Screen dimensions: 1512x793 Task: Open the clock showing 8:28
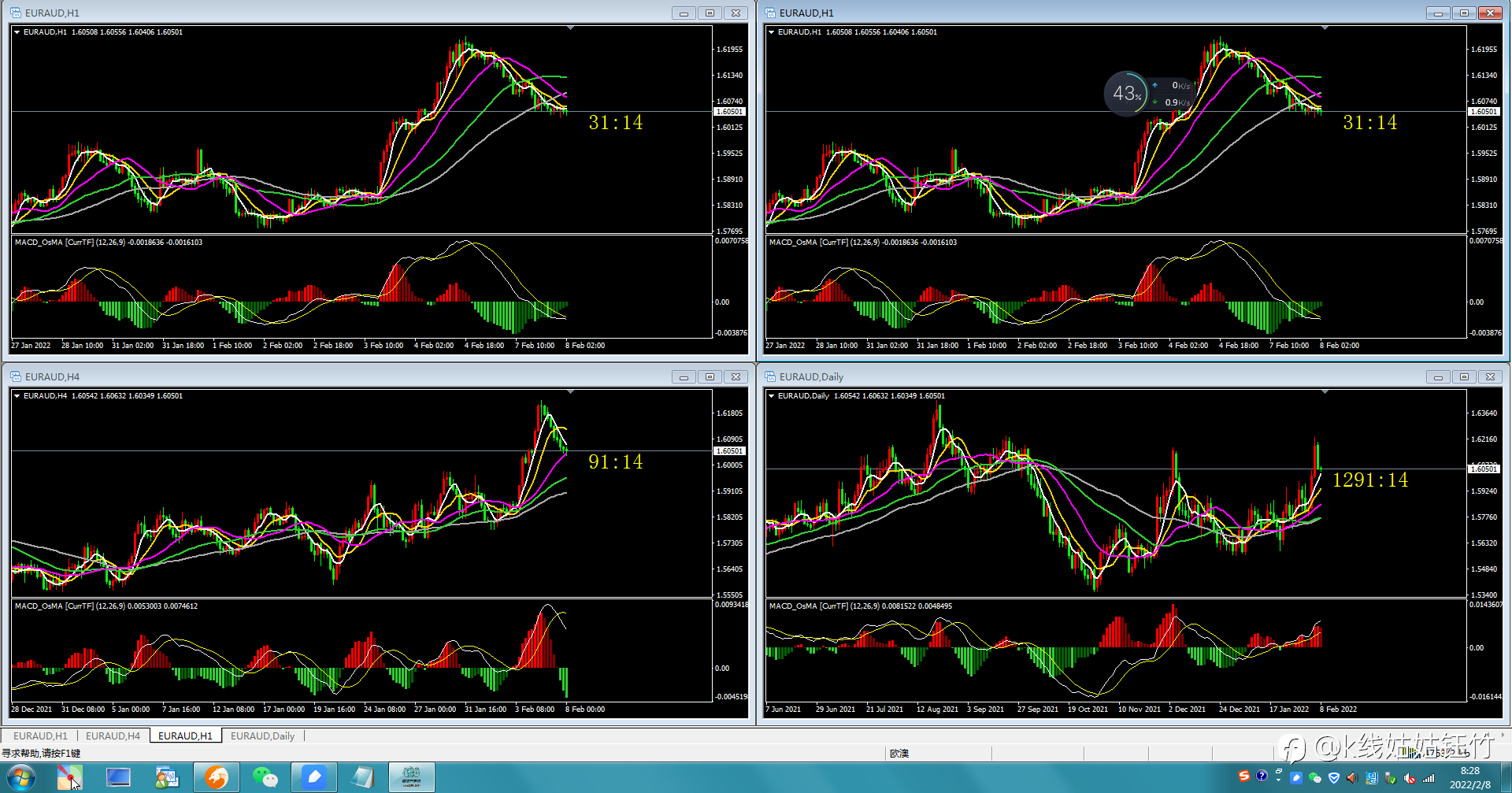(x=1469, y=777)
